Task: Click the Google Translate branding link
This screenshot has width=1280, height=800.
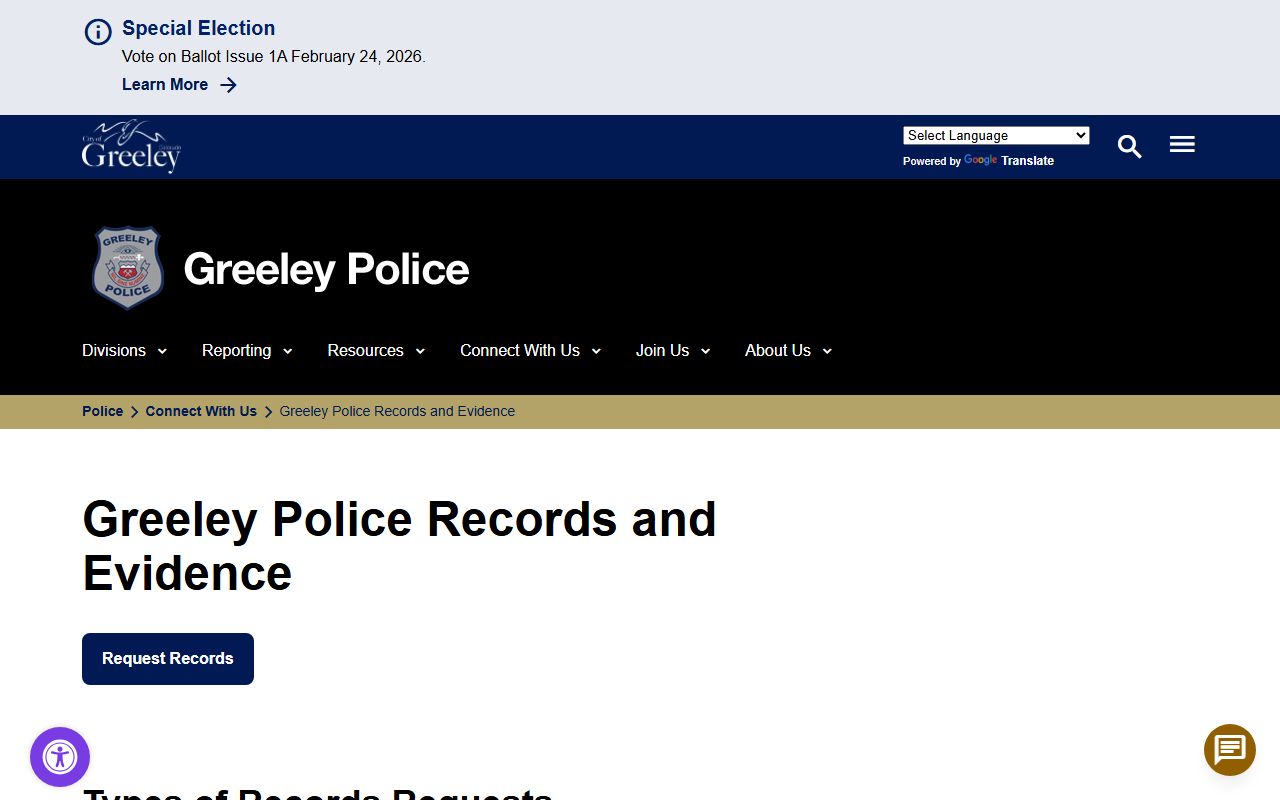Action: [1008, 160]
